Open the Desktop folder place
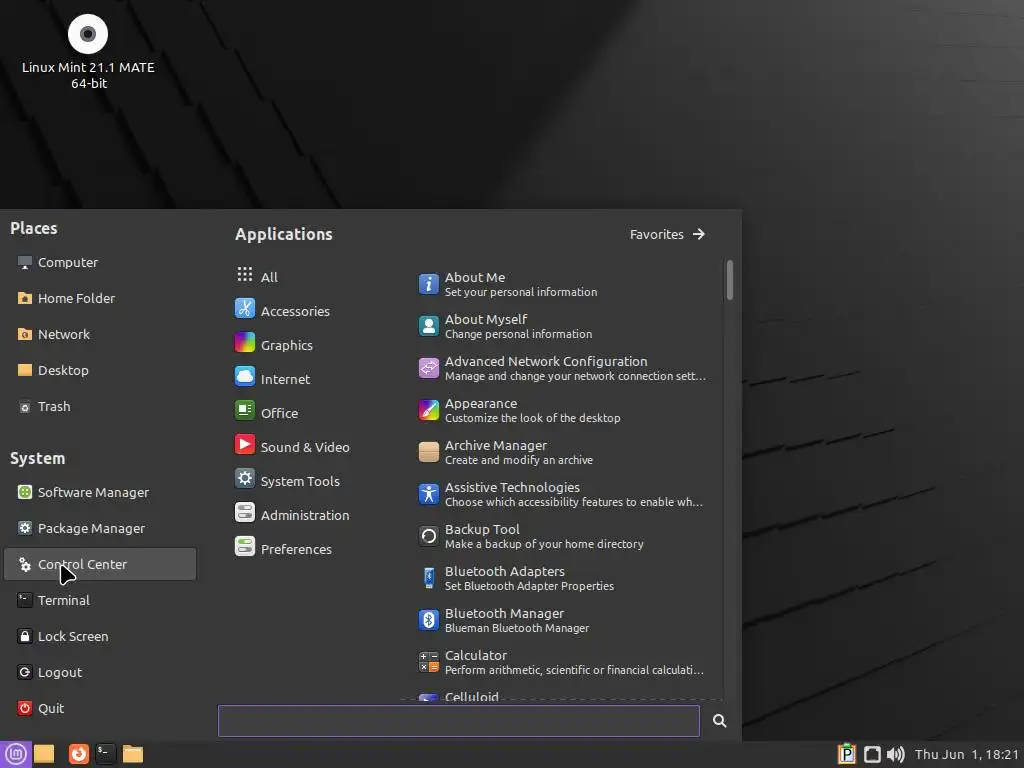1024x768 pixels. [100, 370]
